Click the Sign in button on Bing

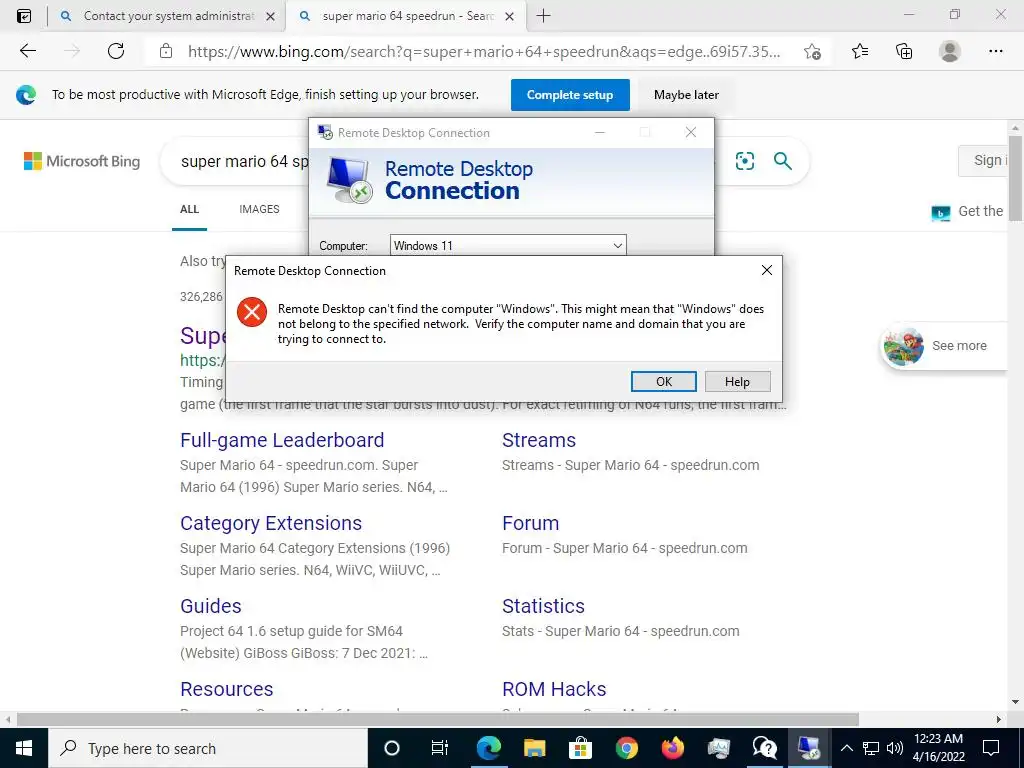point(984,161)
